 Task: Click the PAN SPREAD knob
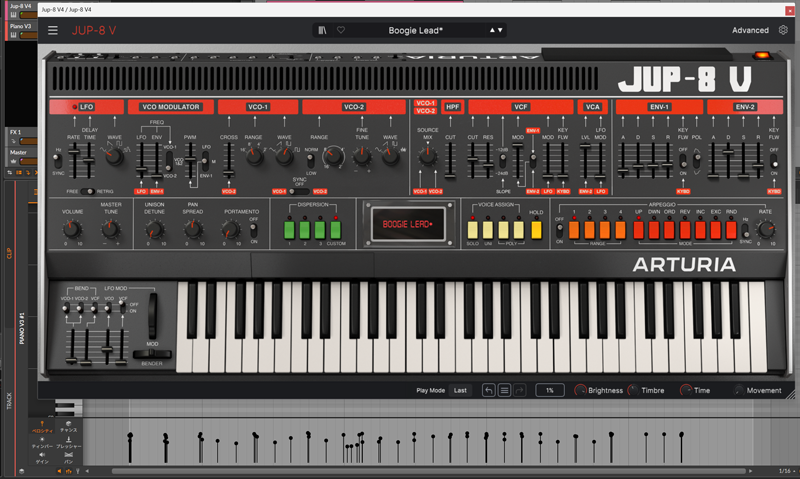[193, 230]
